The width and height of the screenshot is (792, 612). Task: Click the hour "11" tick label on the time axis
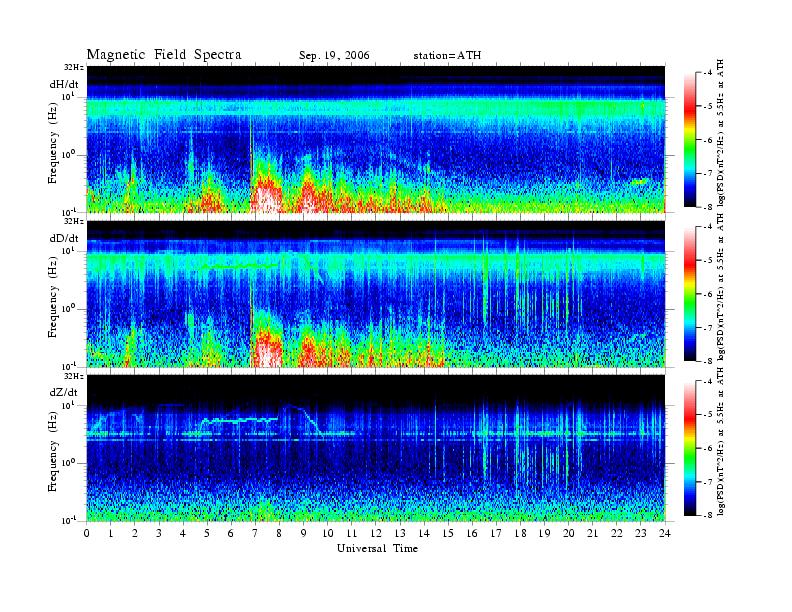[352, 533]
